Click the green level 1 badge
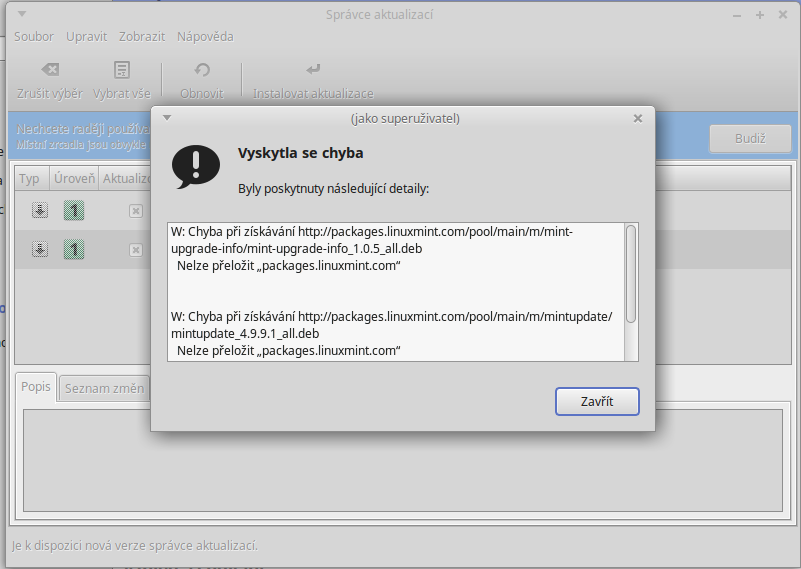801x569 pixels. 74,249
